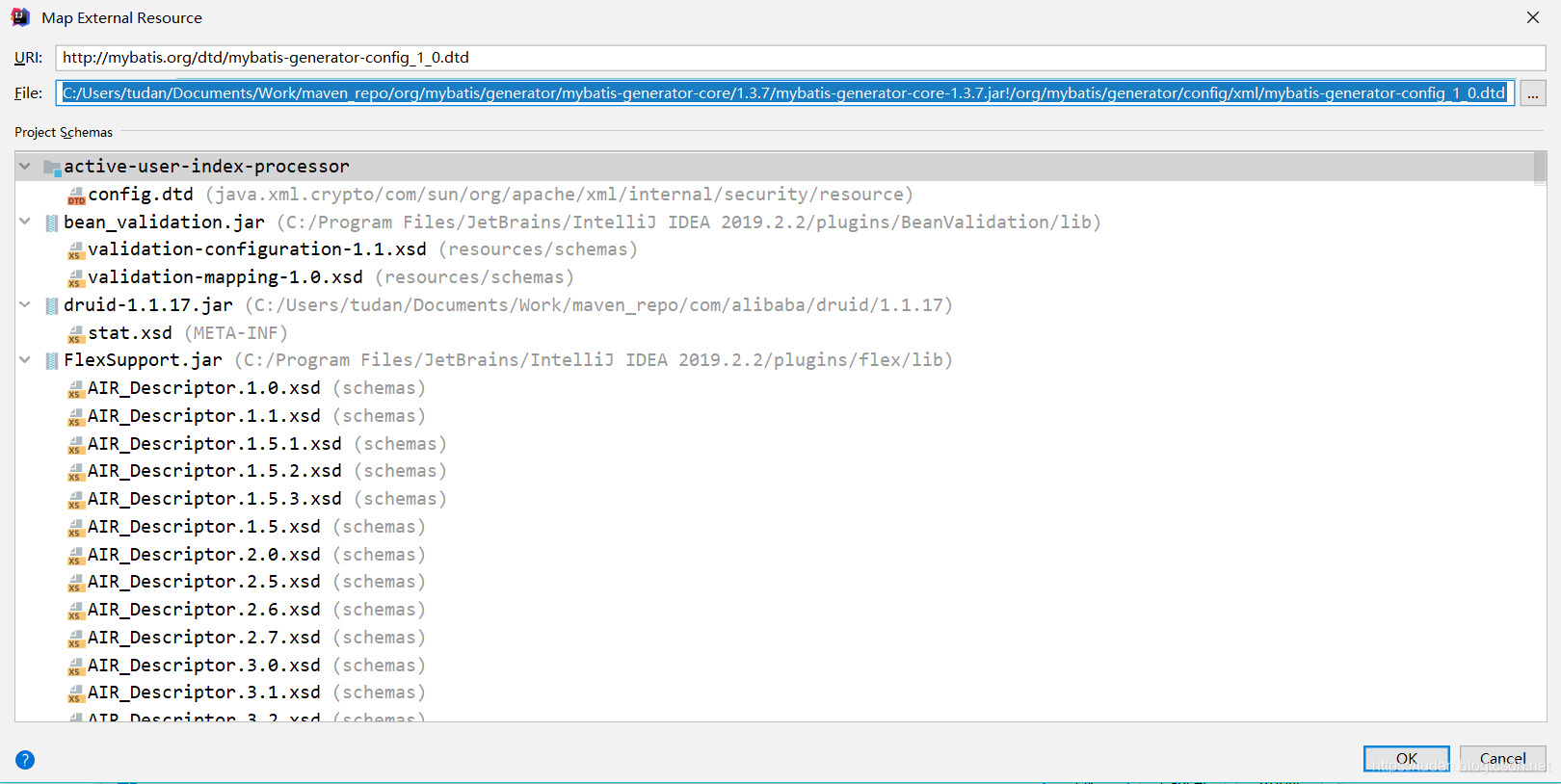Select the active-user-index-processor row label
This screenshot has height=784, width=1561.
[206, 167]
